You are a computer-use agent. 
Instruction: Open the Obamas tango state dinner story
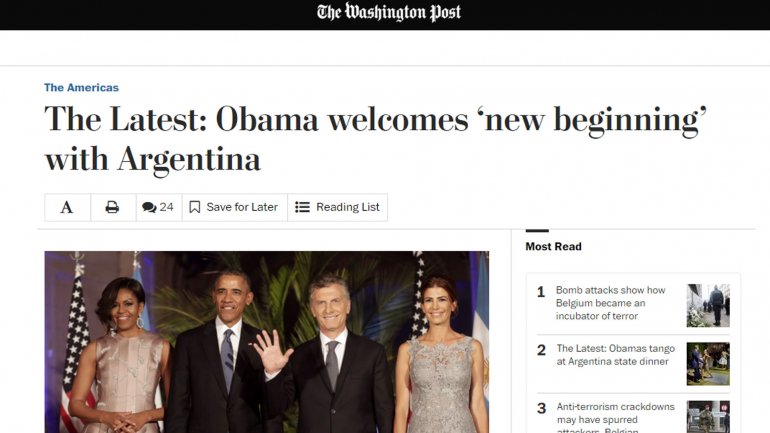pyautogui.click(x=615, y=355)
